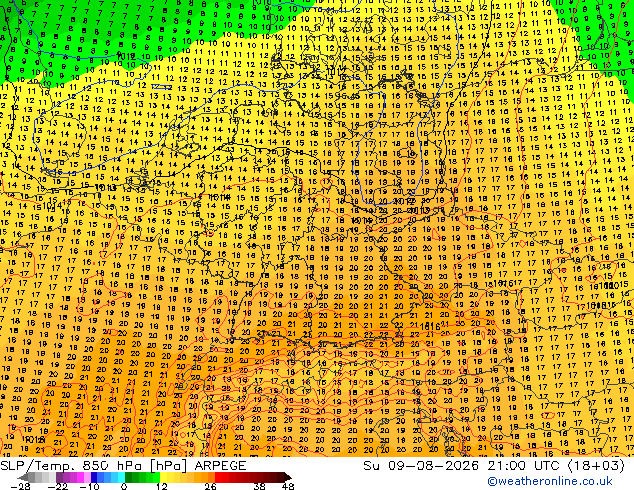Click the '-28' label on the color scale
634x490 pixels.
pyautogui.click(x=20, y=486)
